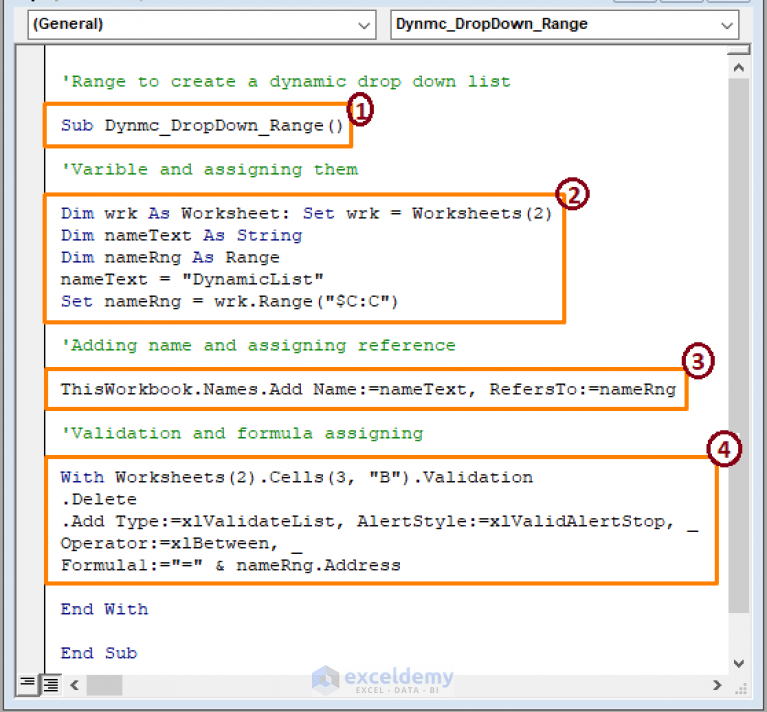The width and height of the screenshot is (767, 712).
Task: Click the comment 'Adding name and assigning reference
Action: coord(258,346)
